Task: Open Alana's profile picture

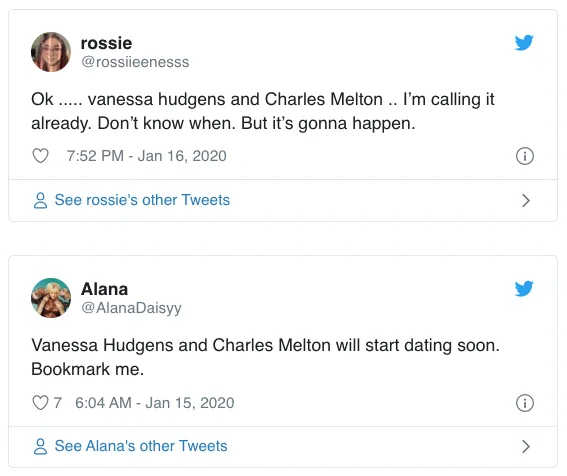Action: (x=51, y=298)
